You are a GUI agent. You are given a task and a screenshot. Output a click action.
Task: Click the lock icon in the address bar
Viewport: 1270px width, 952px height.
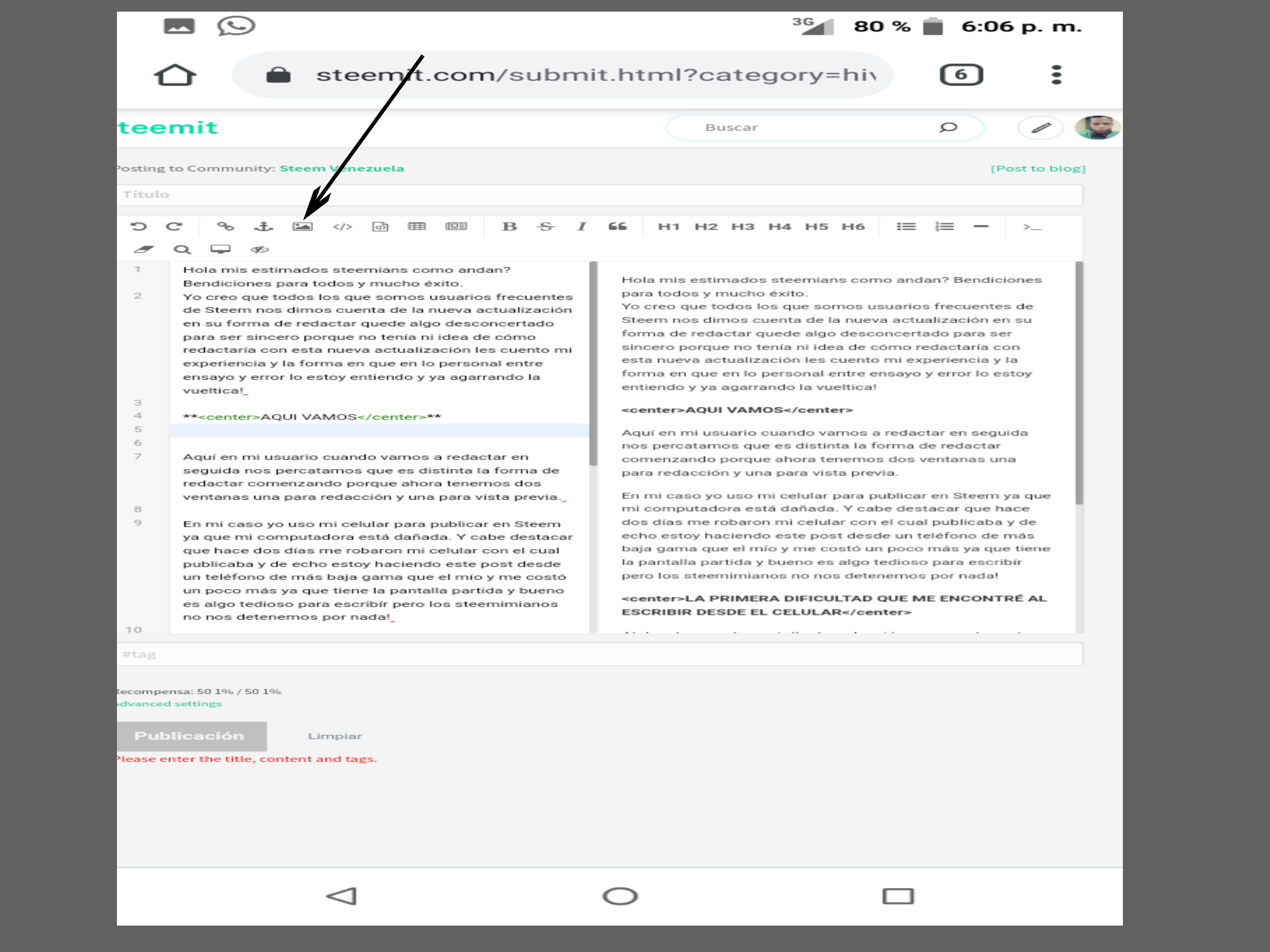tap(278, 75)
